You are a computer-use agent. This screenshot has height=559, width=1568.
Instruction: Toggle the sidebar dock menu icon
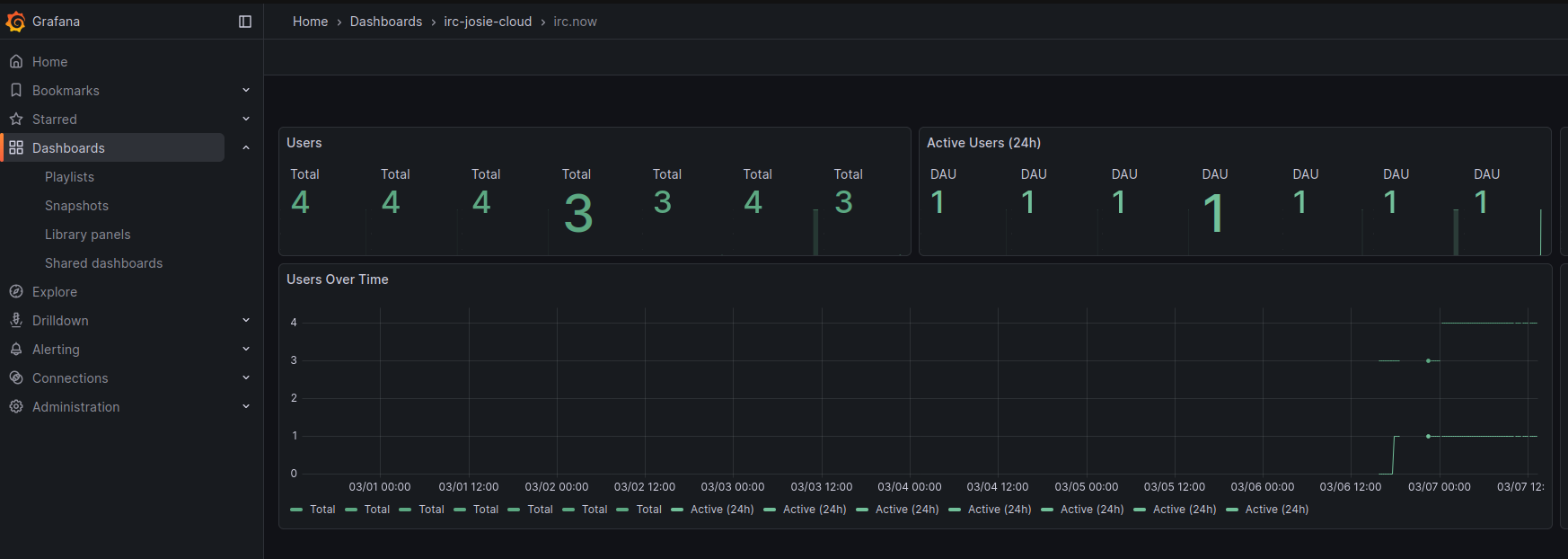point(245,22)
